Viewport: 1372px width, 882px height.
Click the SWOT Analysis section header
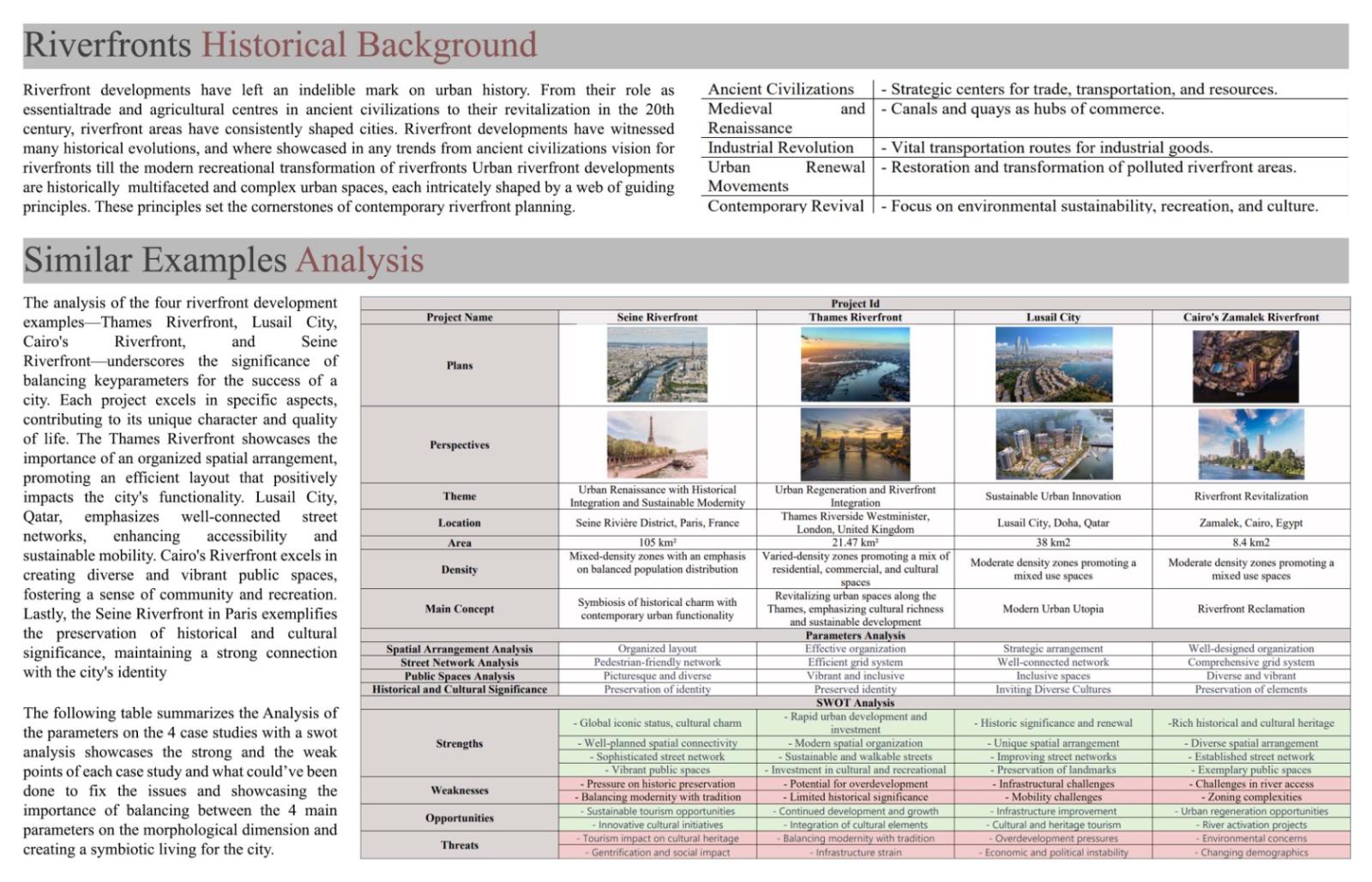point(855,703)
